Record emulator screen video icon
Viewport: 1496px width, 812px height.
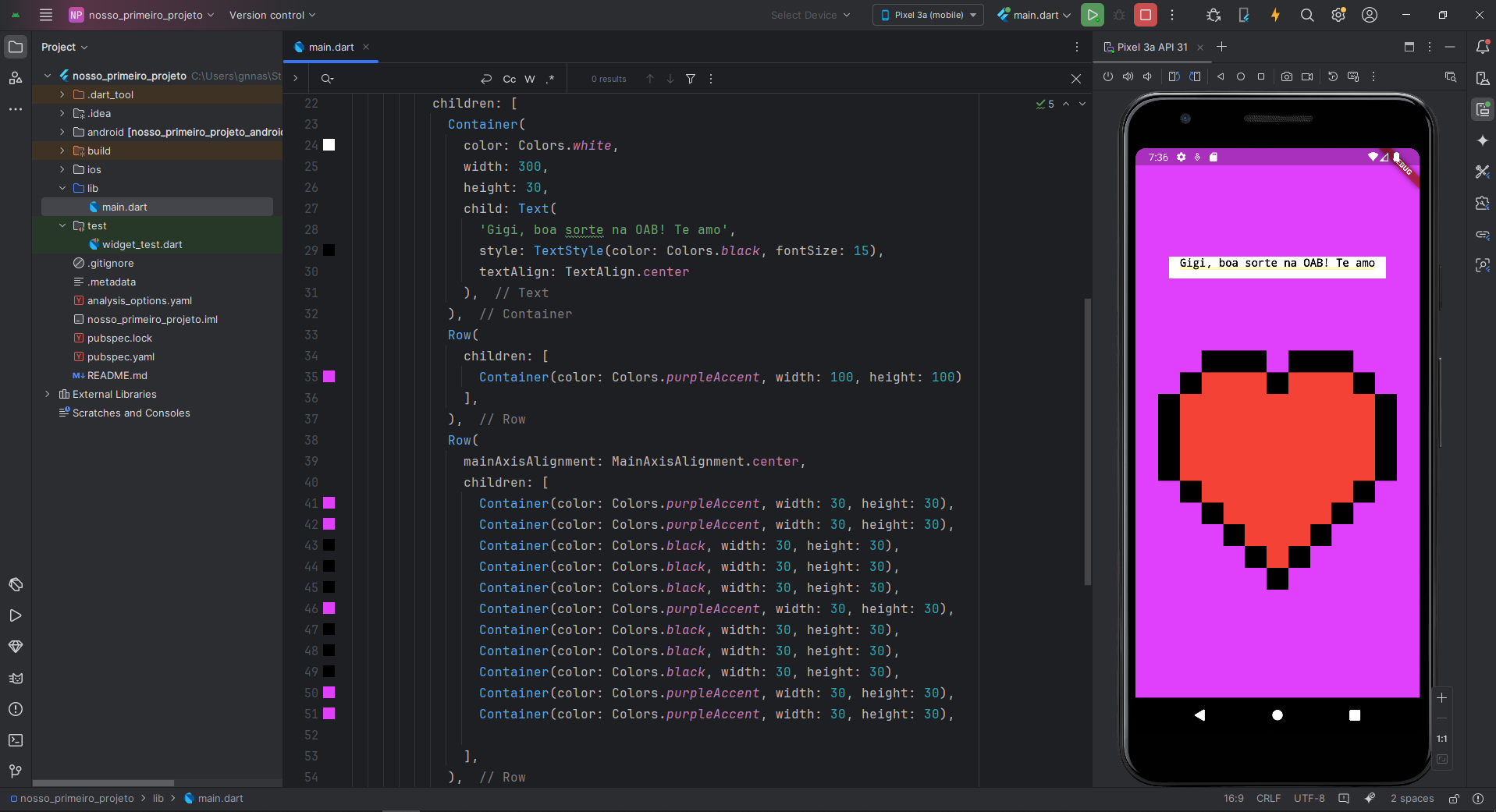click(x=1307, y=76)
